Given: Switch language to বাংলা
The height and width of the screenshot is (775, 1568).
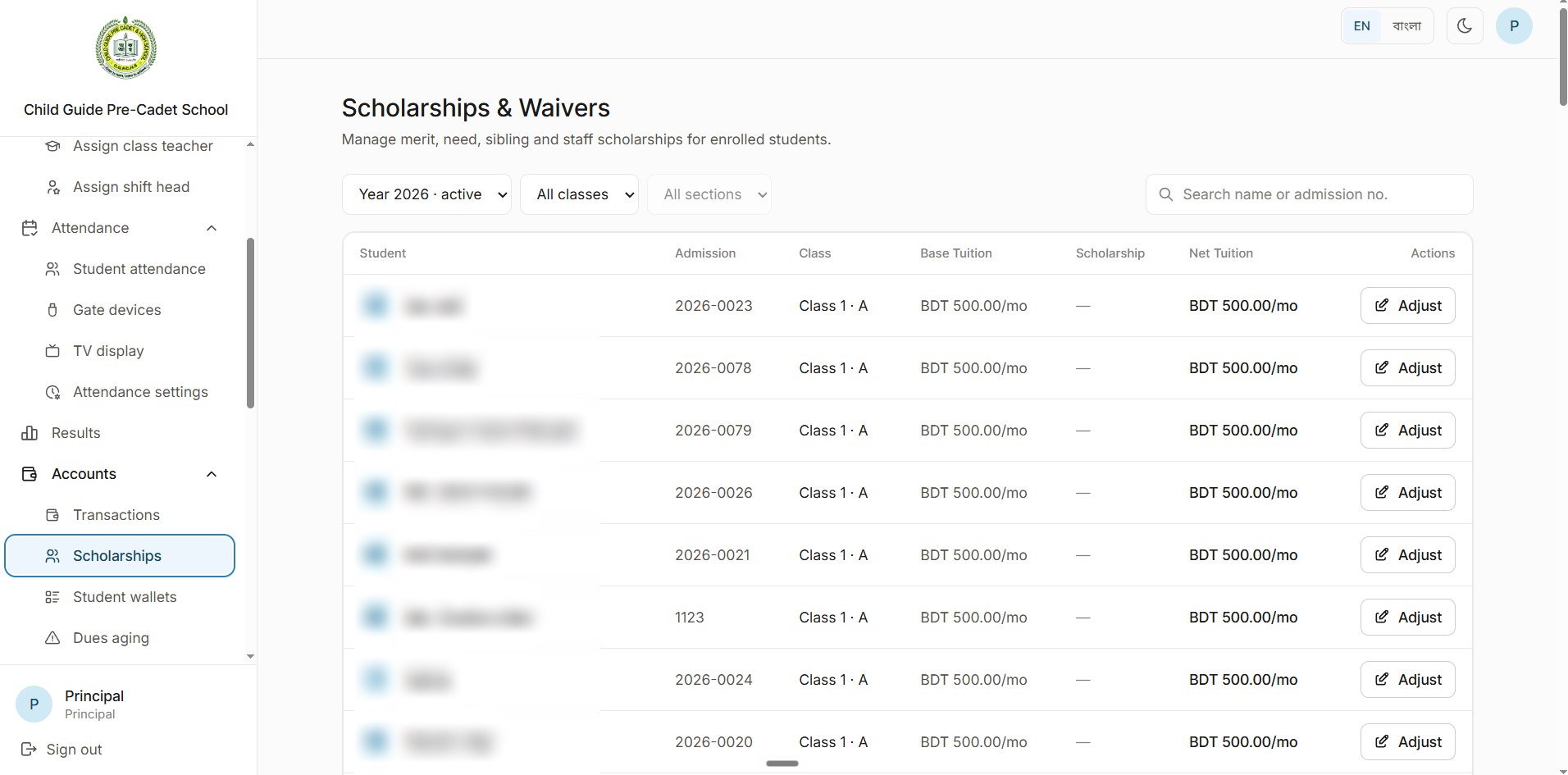Looking at the screenshot, I should tap(1407, 26).
